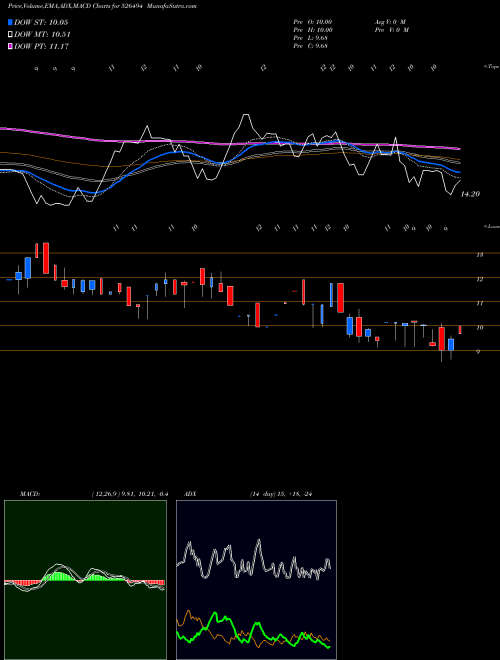Screen dimensions: 500x660
Task: Click the 'Pre V: 0 M' volume text
Action: (392, 30)
